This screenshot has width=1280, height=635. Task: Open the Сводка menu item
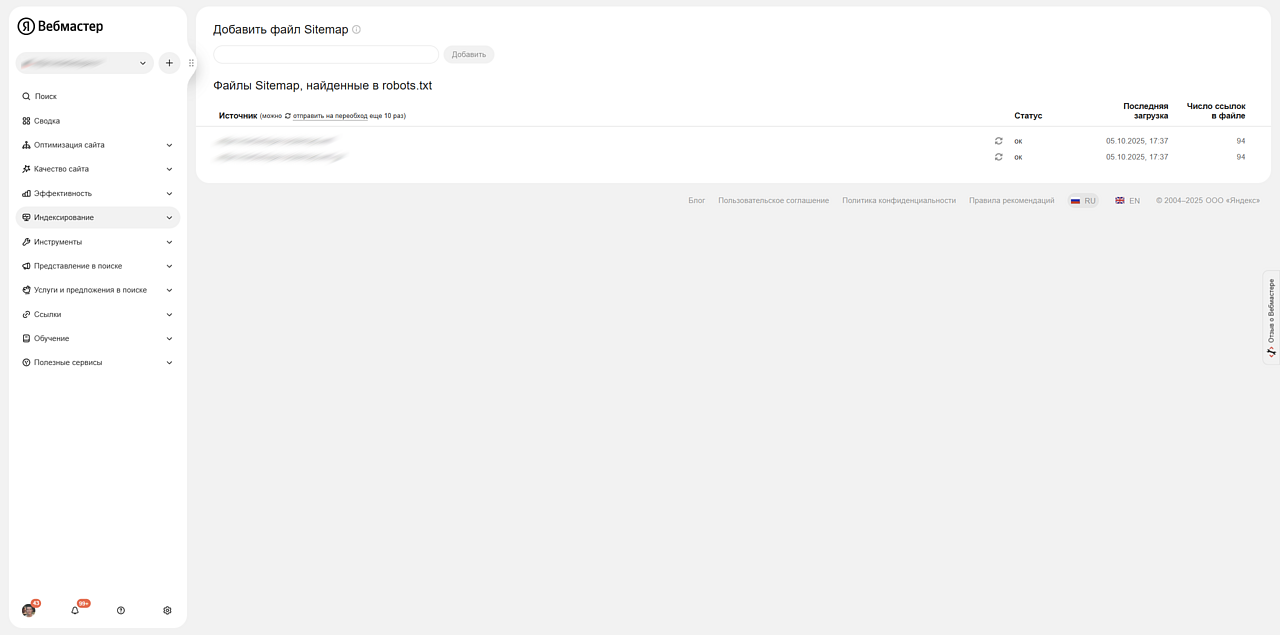(x=47, y=121)
